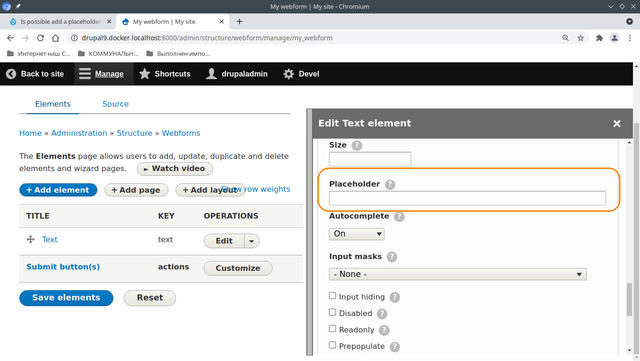This screenshot has width=640, height=361.
Task: Open help for Input hiding
Action: (395, 297)
